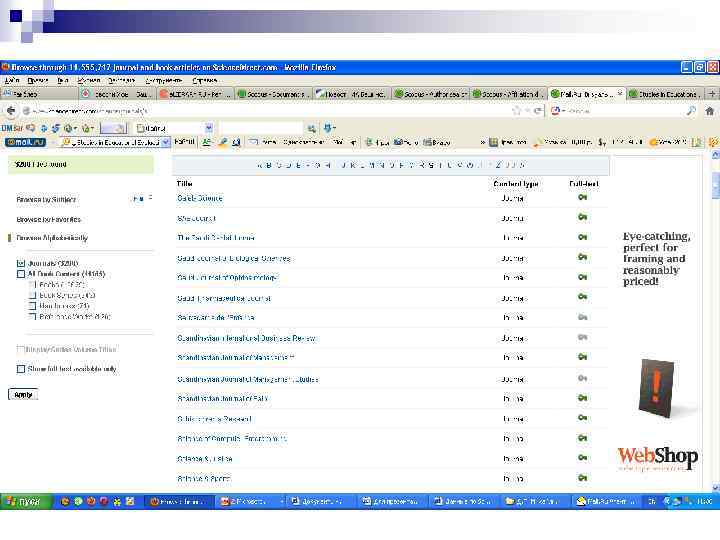Image resolution: width=720 pixels, height=540 pixels.
Task: Click the magnifier in the browser search box
Action: (691, 111)
